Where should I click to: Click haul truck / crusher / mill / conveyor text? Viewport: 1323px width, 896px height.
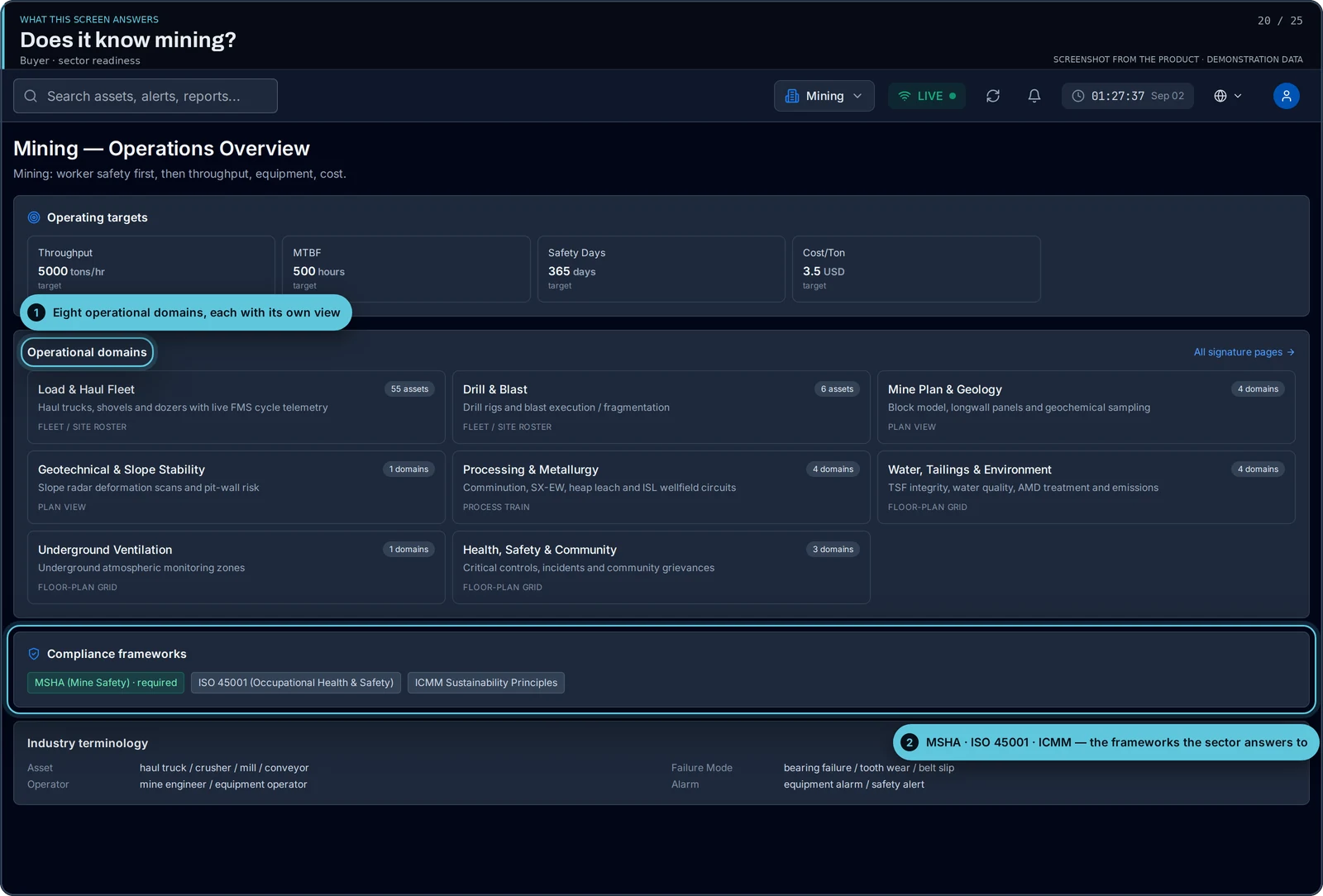224,768
